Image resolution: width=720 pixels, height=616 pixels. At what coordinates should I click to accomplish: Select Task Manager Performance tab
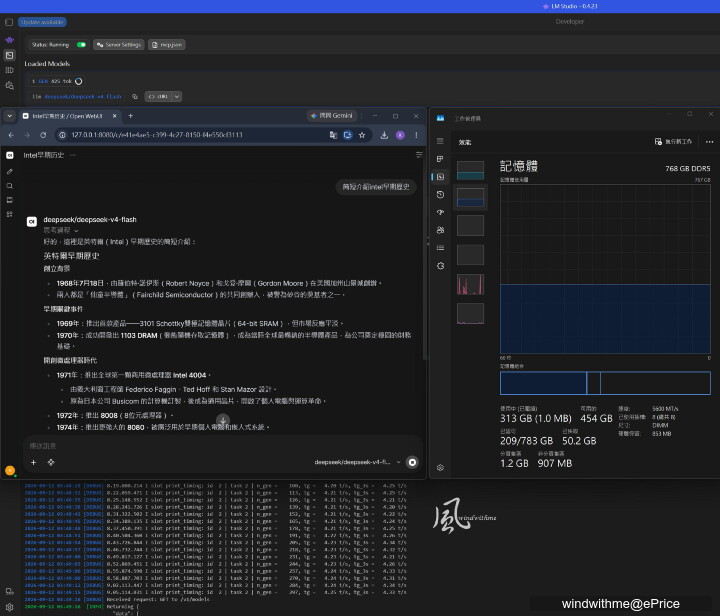440,177
